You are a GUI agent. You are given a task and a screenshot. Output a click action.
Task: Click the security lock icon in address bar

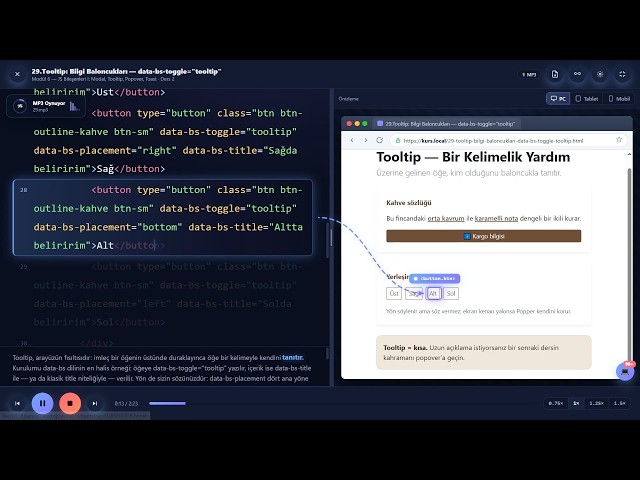398,140
